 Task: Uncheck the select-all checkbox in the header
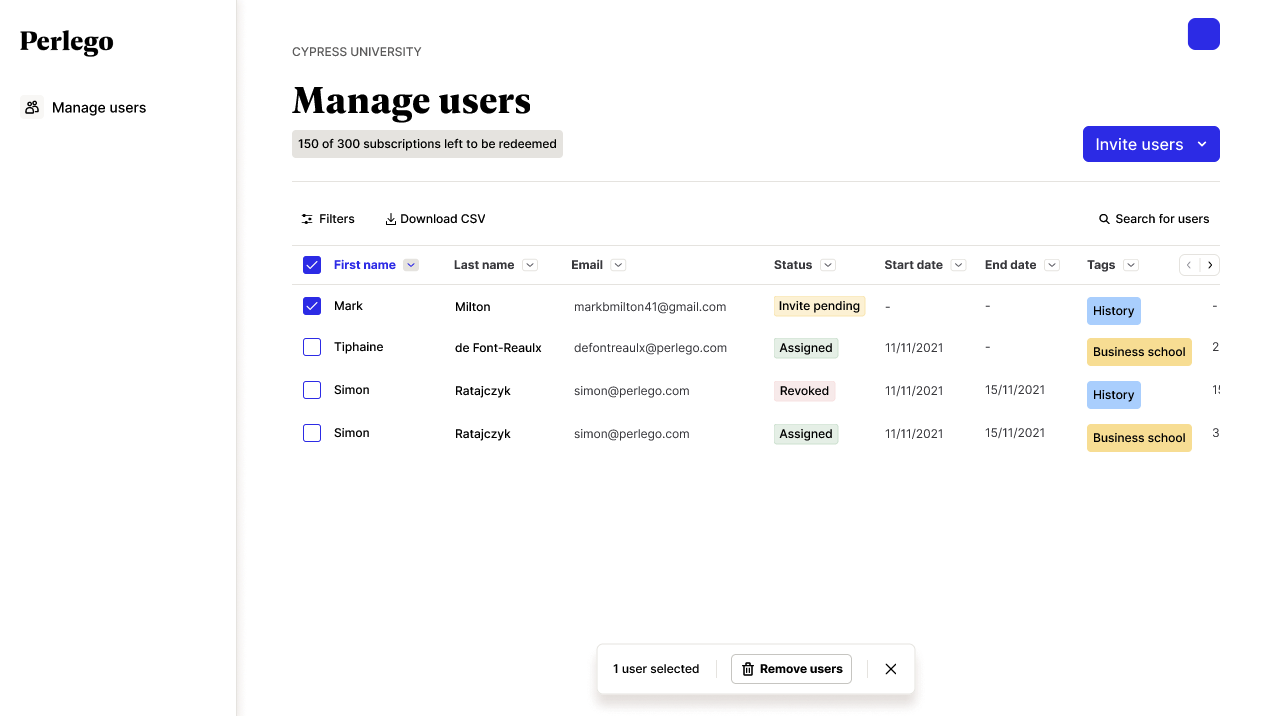[312, 264]
